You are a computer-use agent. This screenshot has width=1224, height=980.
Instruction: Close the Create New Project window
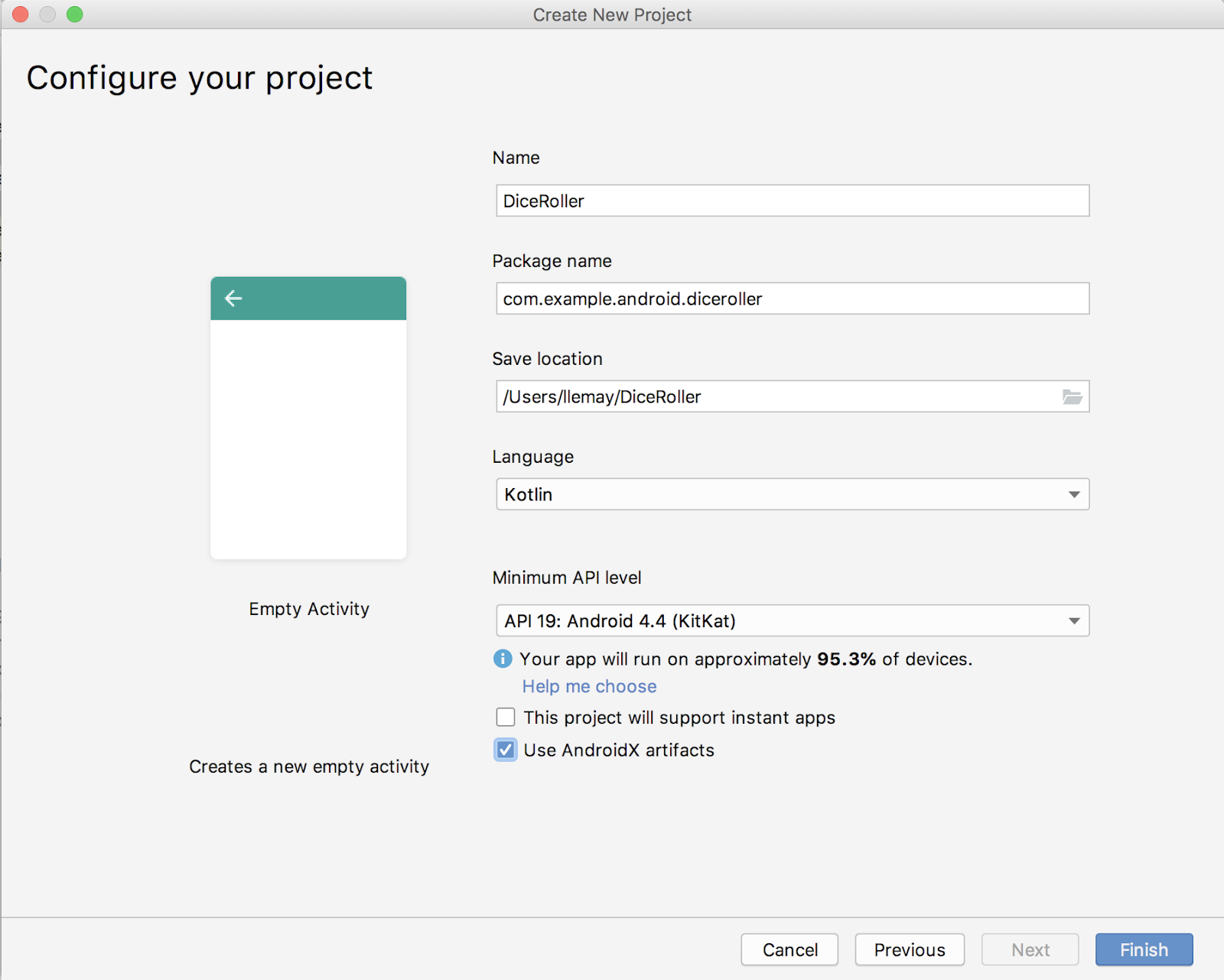click(21, 15)
